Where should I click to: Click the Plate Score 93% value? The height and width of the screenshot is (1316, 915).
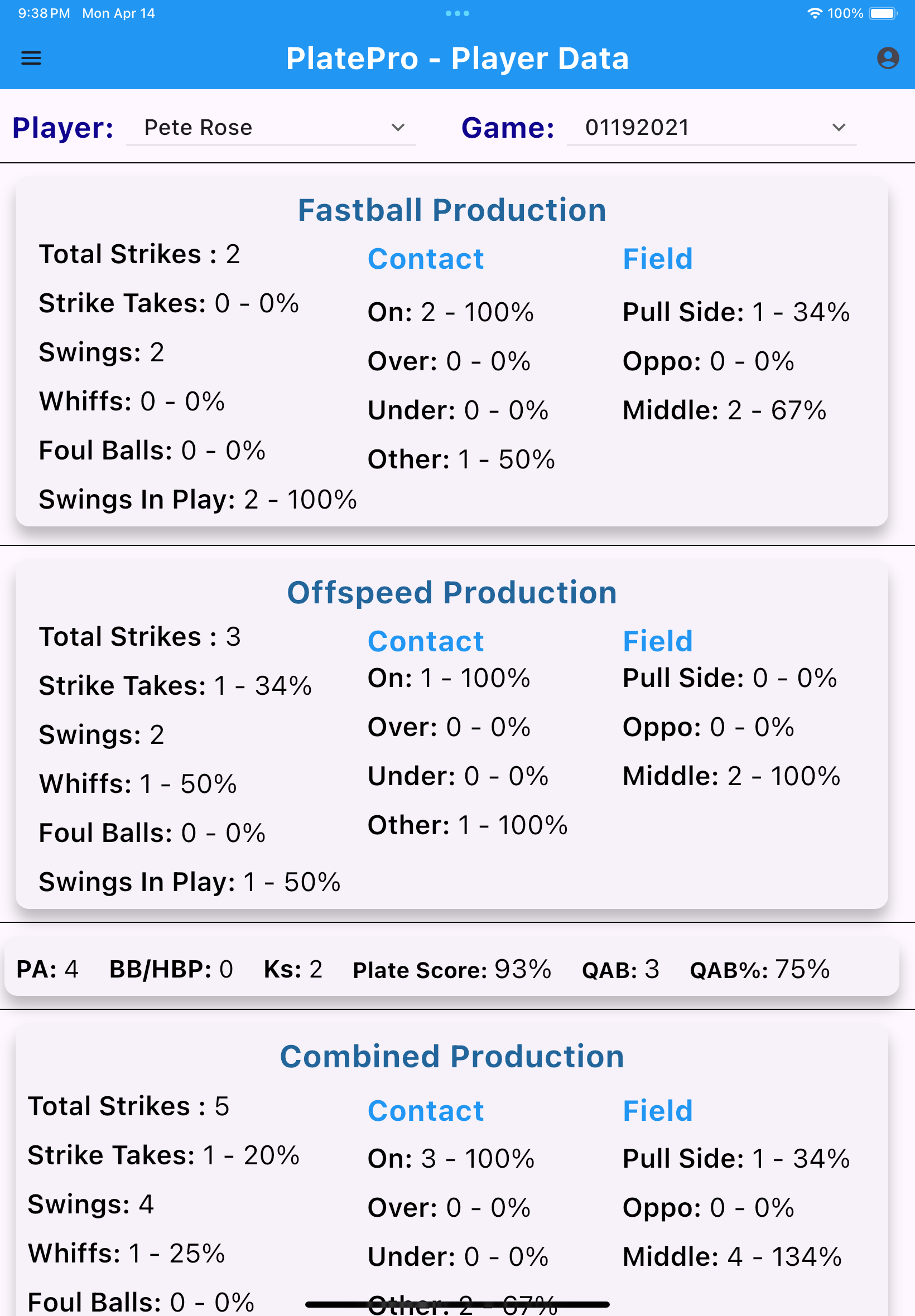[452, 969]
